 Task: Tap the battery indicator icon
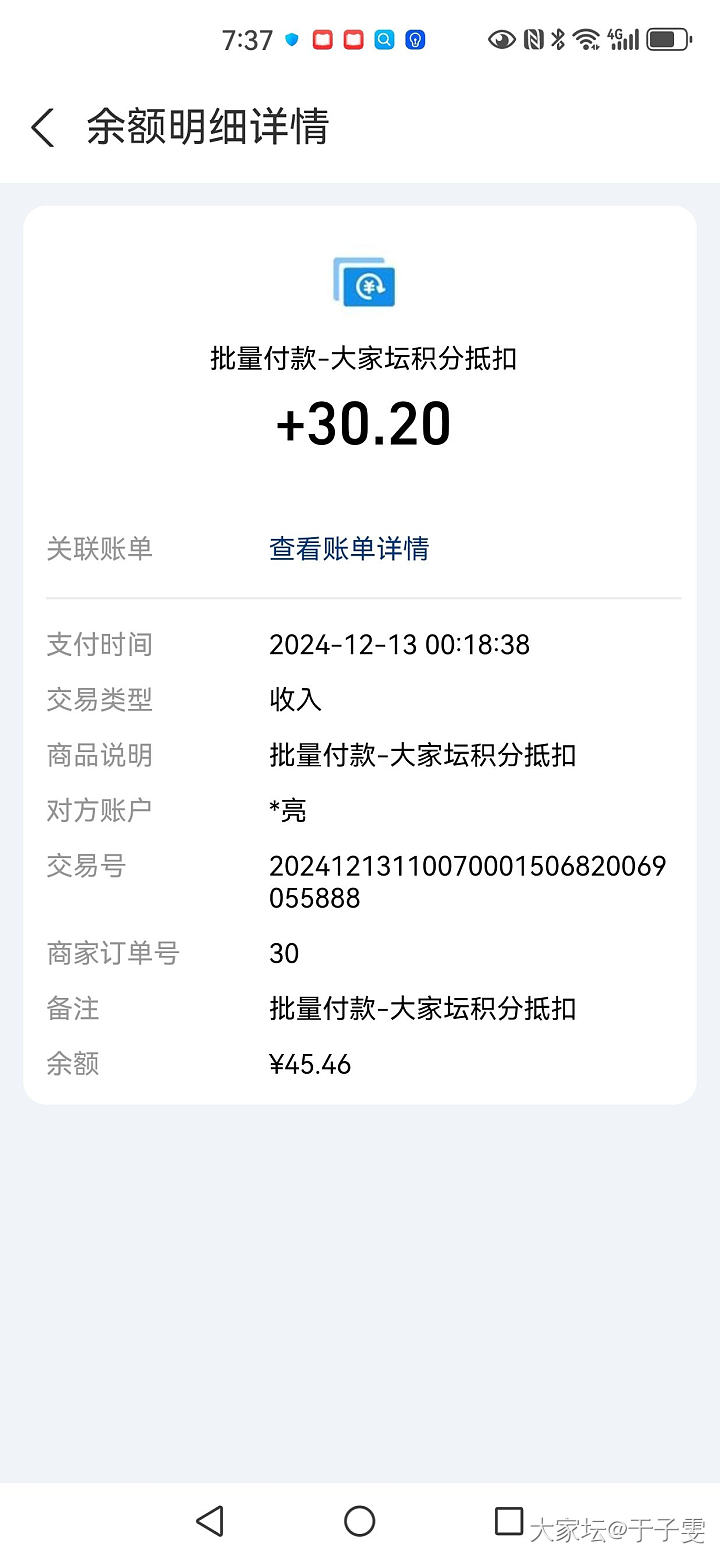click(x=668, y=40)
